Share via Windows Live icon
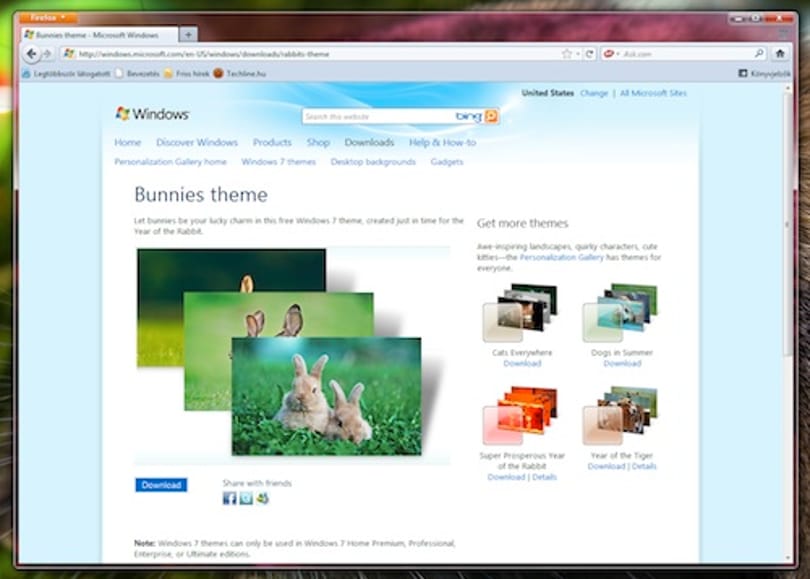This screenshot has height=579, width=810. pos(262,498)
